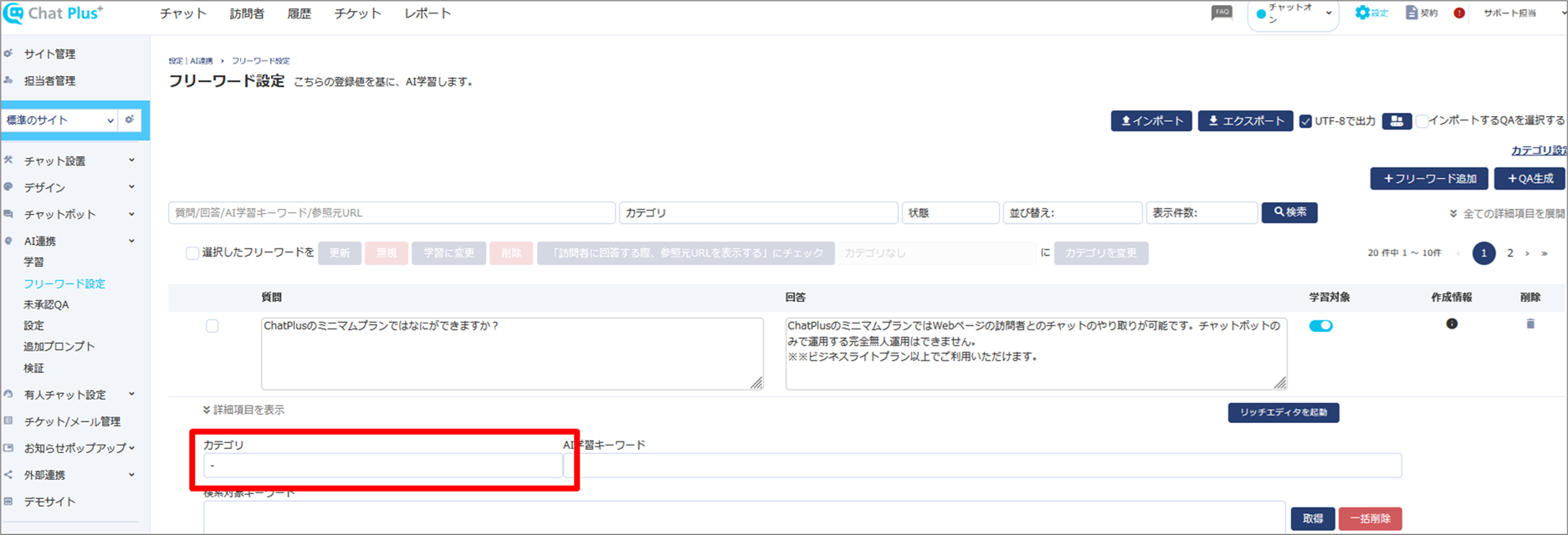Collapse the AI連携 sidebar section
This screenshot has height=535, width=1568.
(131, 241)
